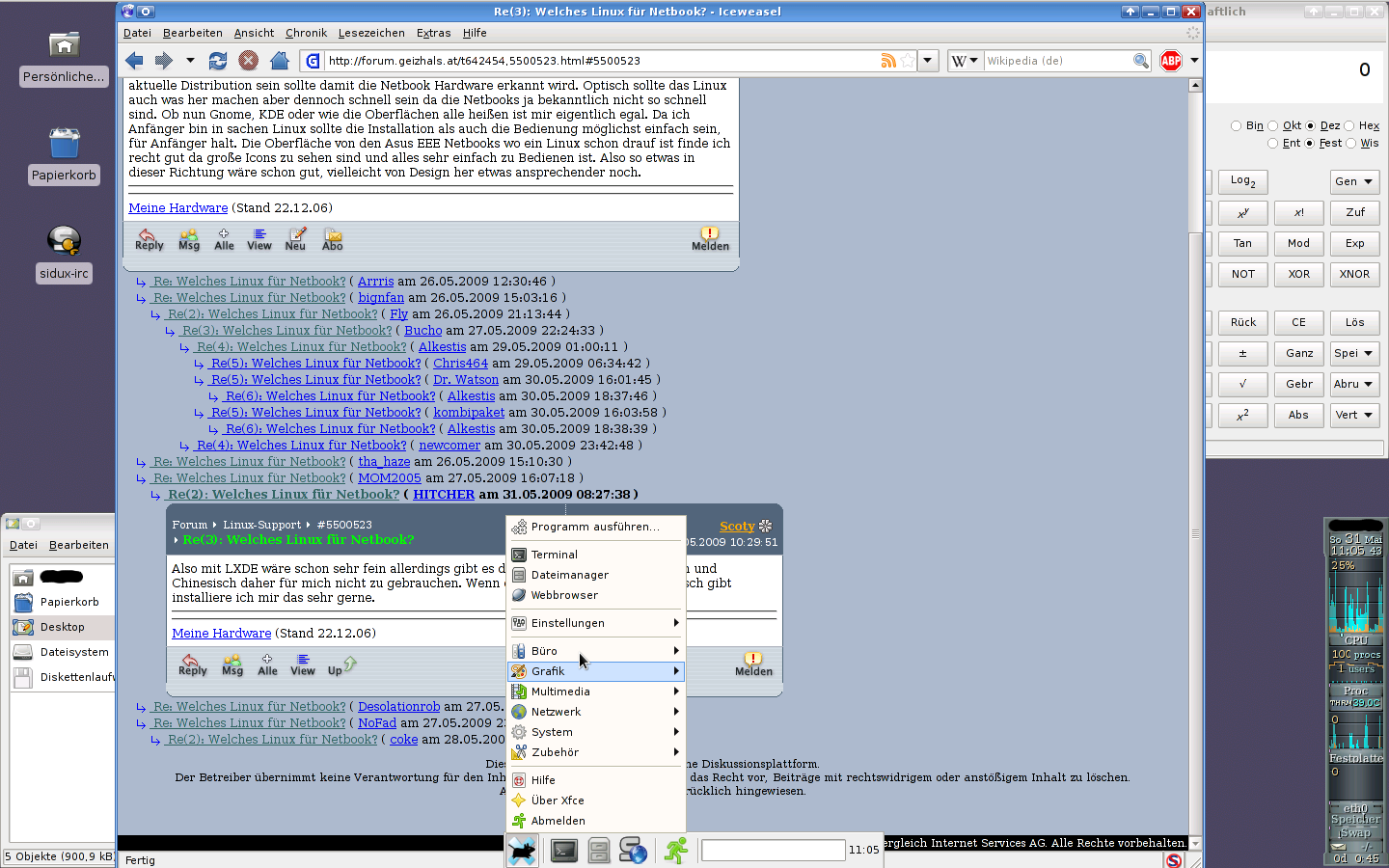Viewport: 1389px width, 868px height.
Task: Open the Lesezeichen menu in Iceweasel
Action: tap(371, 33)
